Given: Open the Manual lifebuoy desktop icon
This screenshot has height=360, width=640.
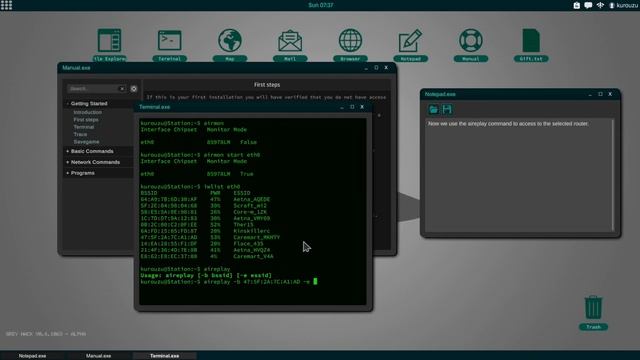Looking at the screenshot, I should pyautogui.click(x=471, y=45).
